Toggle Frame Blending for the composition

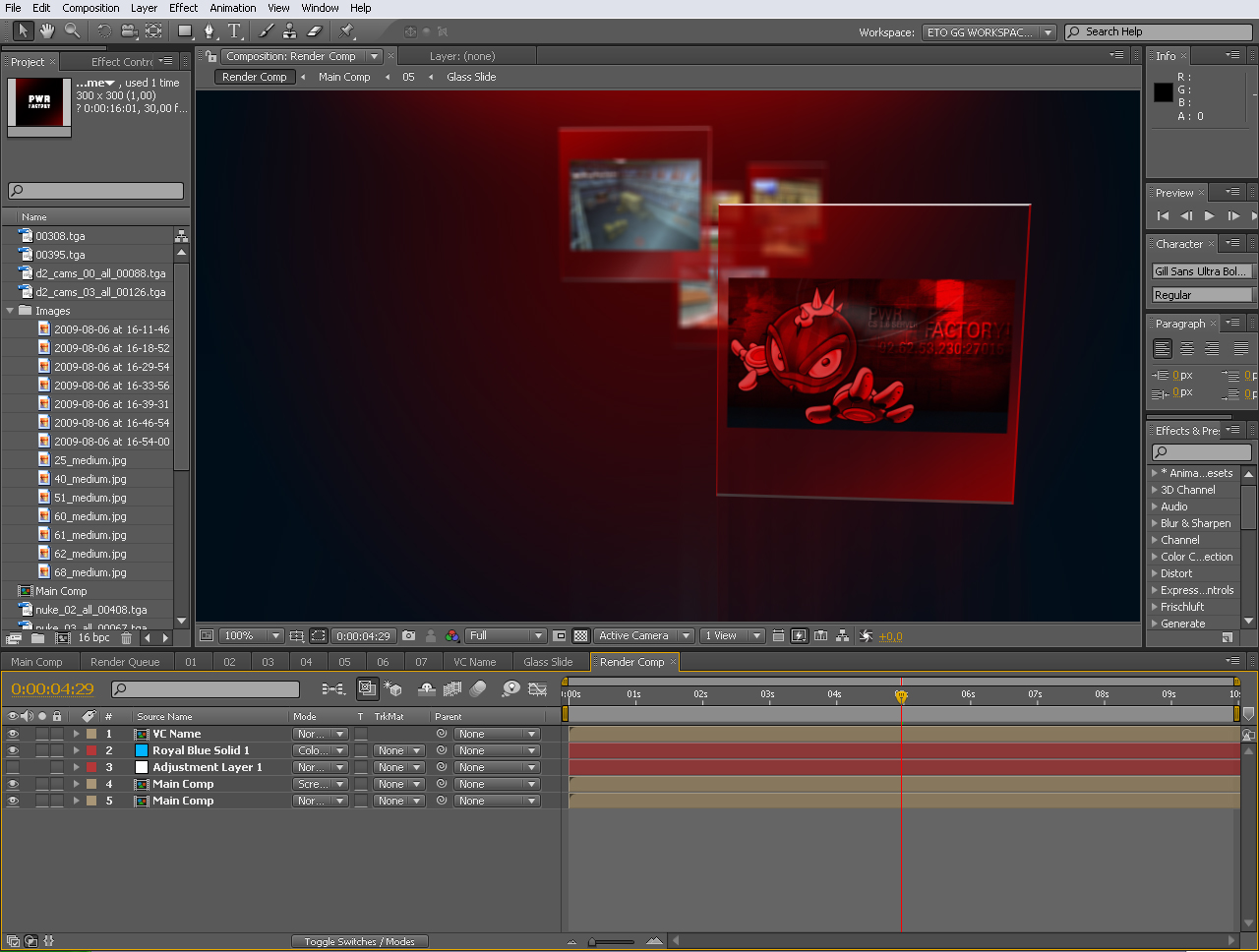pyautogui.click(x=452, y=689)
